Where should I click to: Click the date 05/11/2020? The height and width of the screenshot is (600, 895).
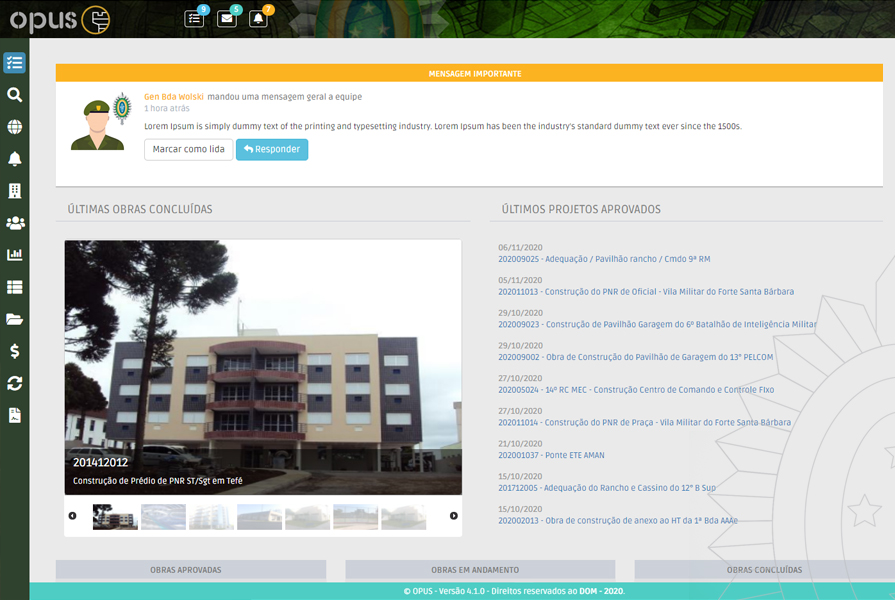point(520,280)
